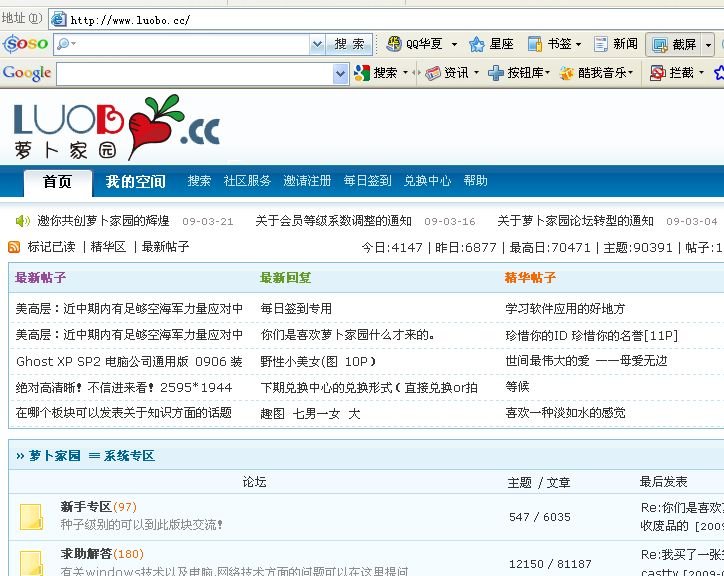The height and width of the screenshot is (576, 724).
Task: Open post 世间最伟大的爱 ——母爱无边
Action: pyautogui.click(x=586, y=361)
